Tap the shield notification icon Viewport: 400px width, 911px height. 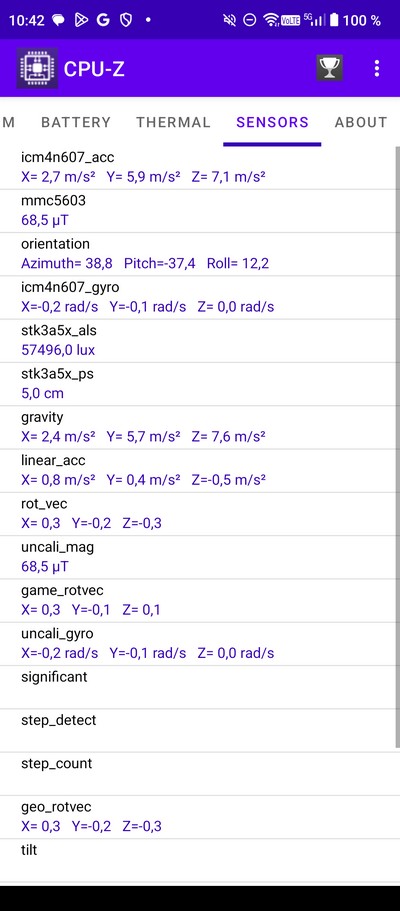pos(125,20)
